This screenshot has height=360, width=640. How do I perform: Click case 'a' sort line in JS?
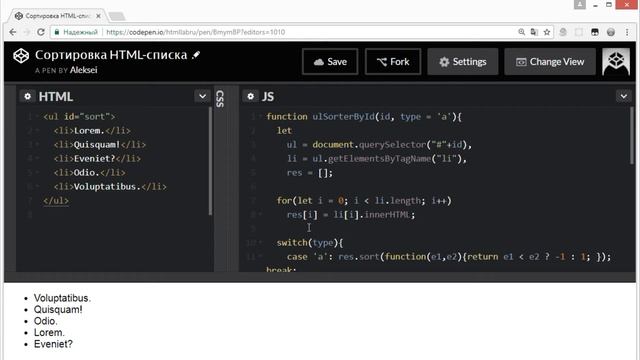click(x=449, y=257)
